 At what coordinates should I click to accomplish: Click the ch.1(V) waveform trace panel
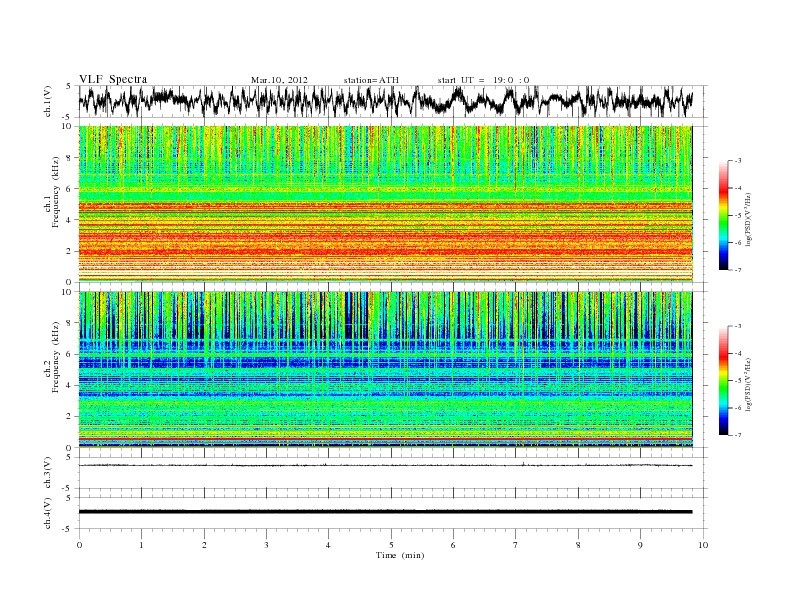(x=392, y=101)
